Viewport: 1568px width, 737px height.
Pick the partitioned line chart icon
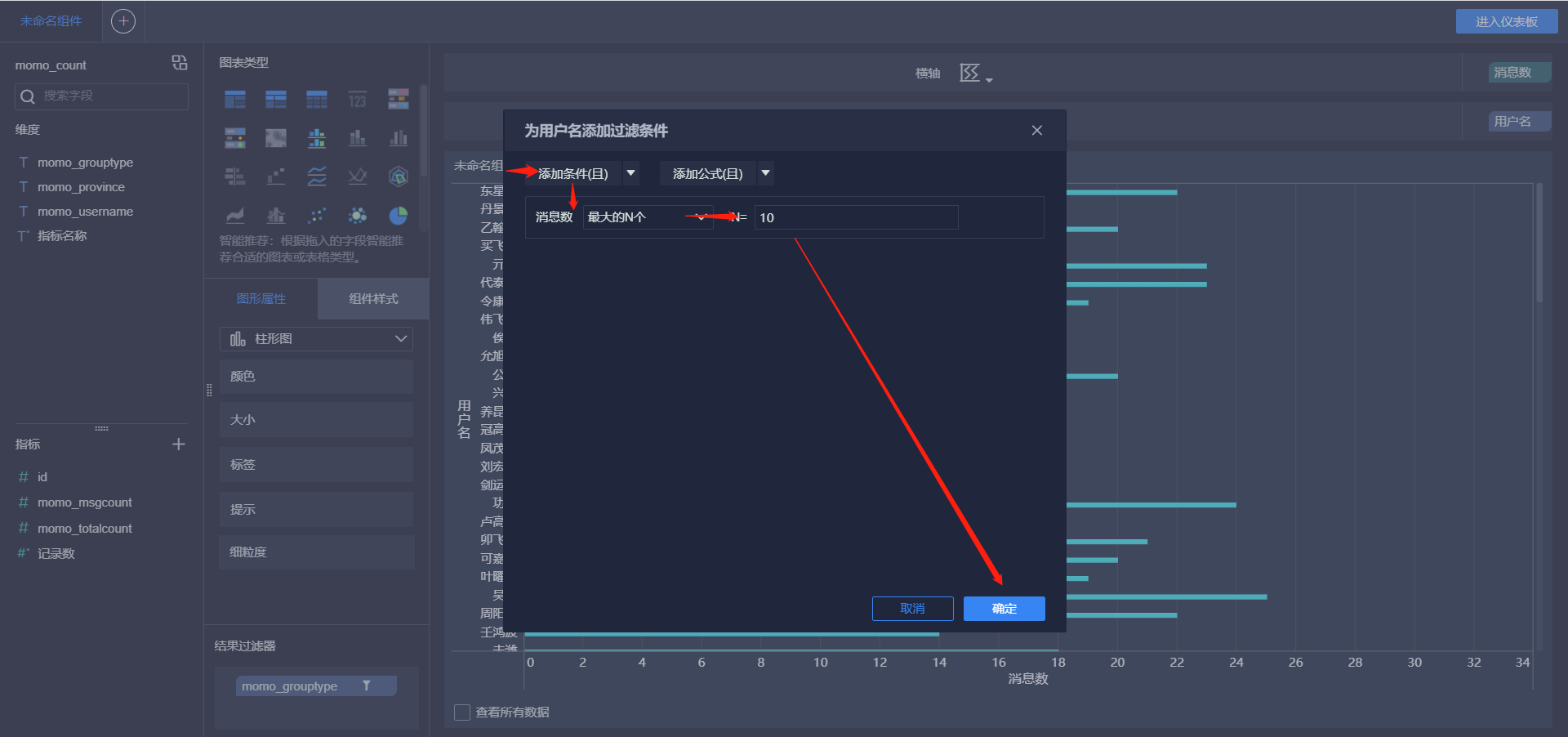(x=317, y=176)
